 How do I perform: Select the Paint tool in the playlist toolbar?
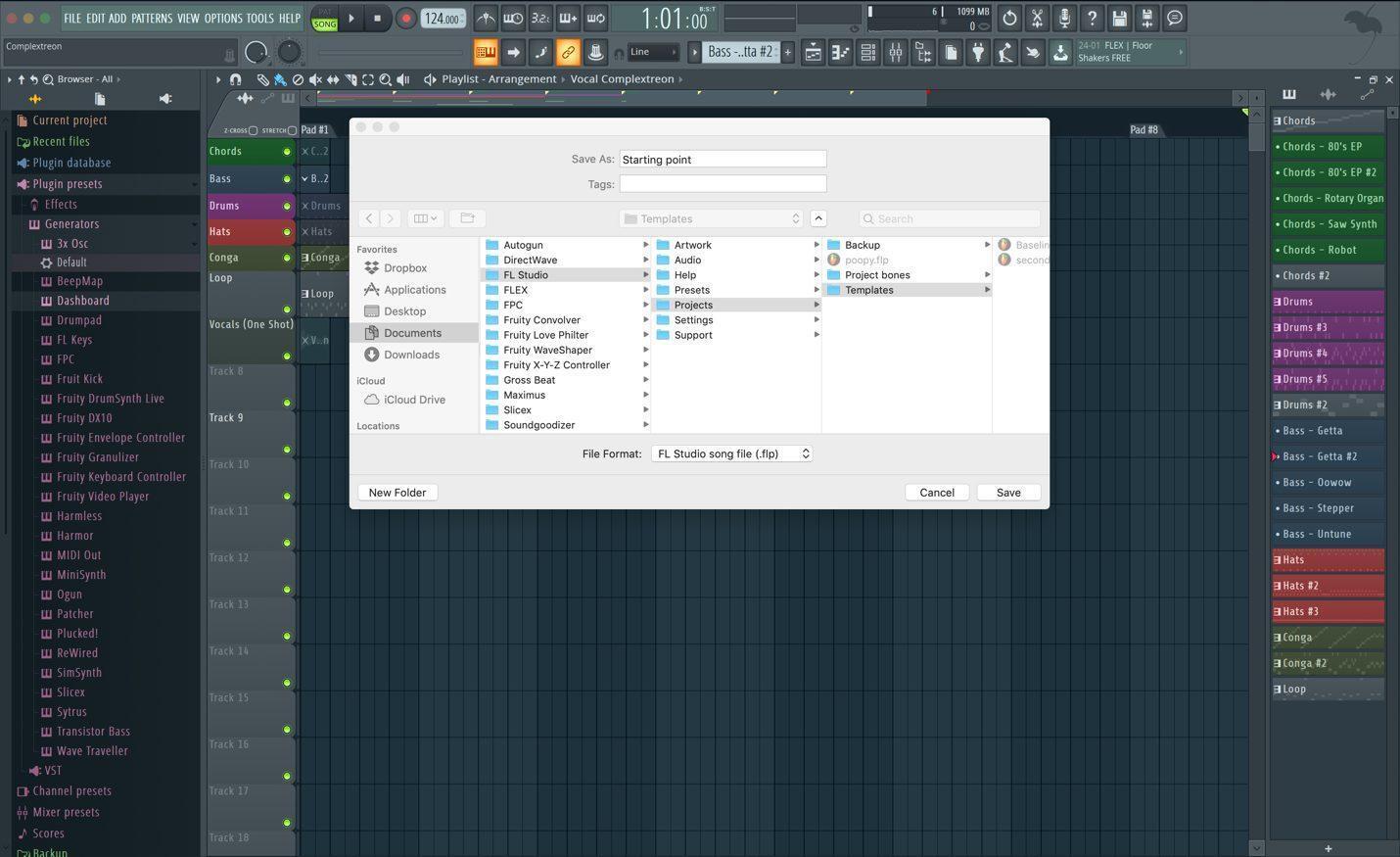[x=280, y=79]
